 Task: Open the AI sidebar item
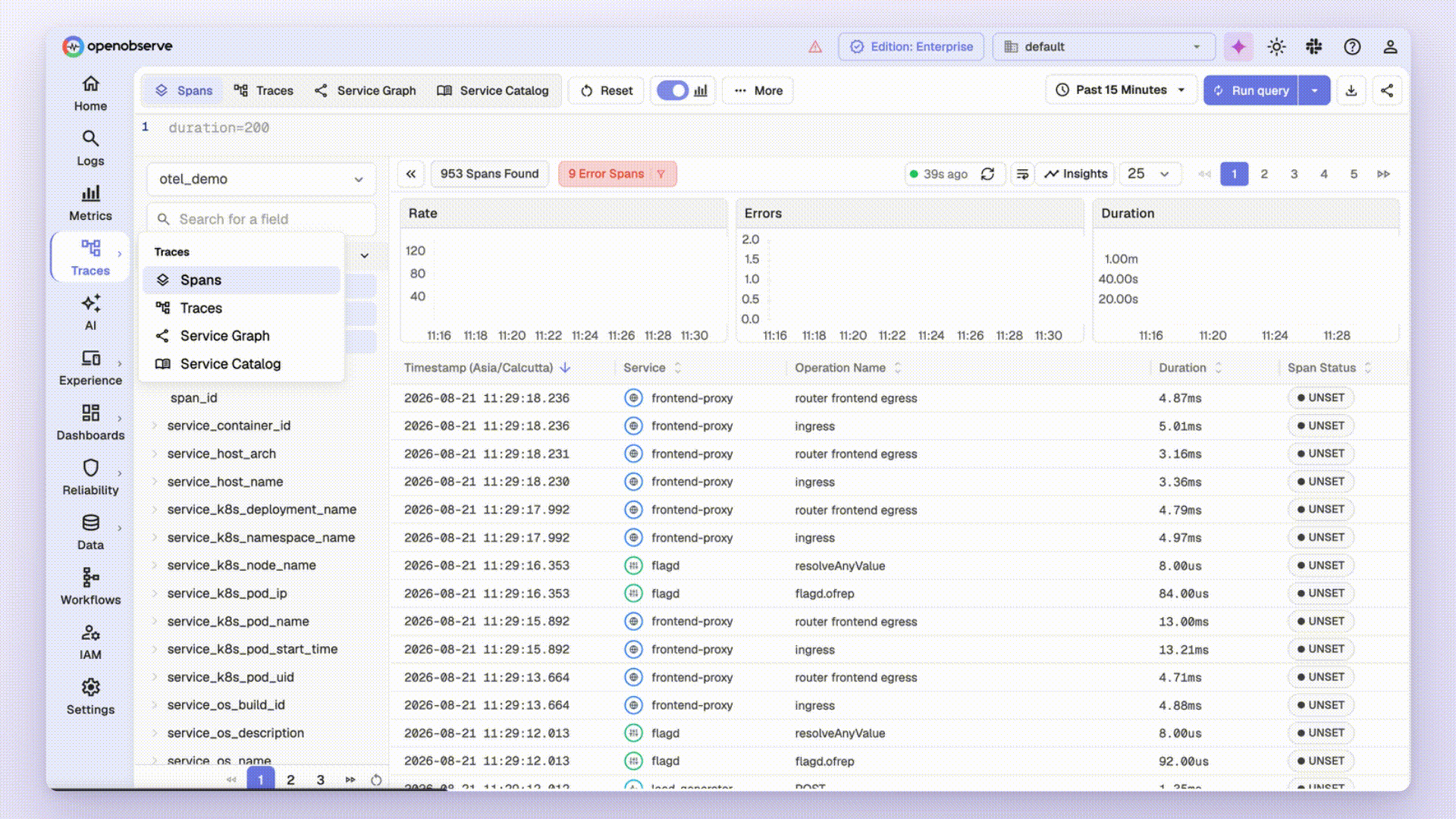click(90, 313)
